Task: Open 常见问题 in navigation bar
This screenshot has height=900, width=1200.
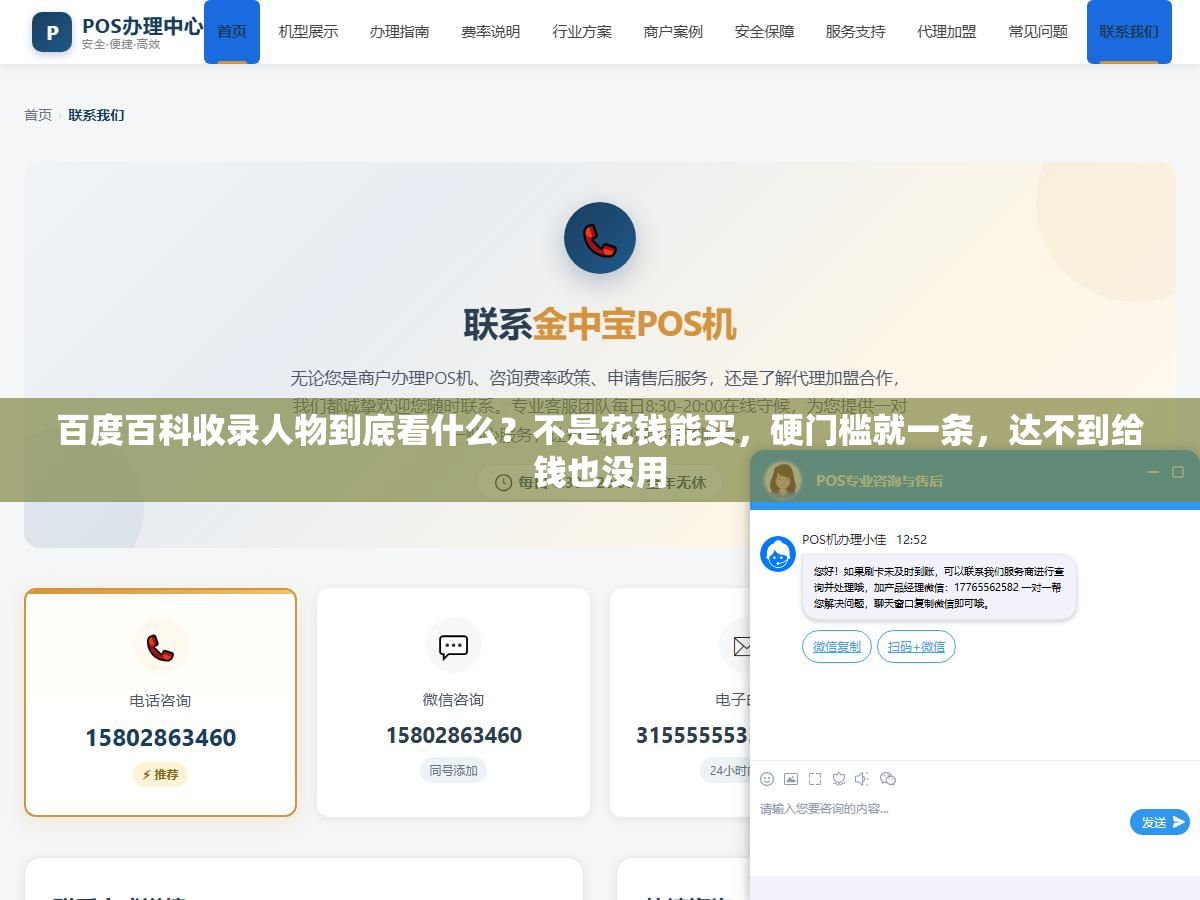Action: click(1038, 32)
